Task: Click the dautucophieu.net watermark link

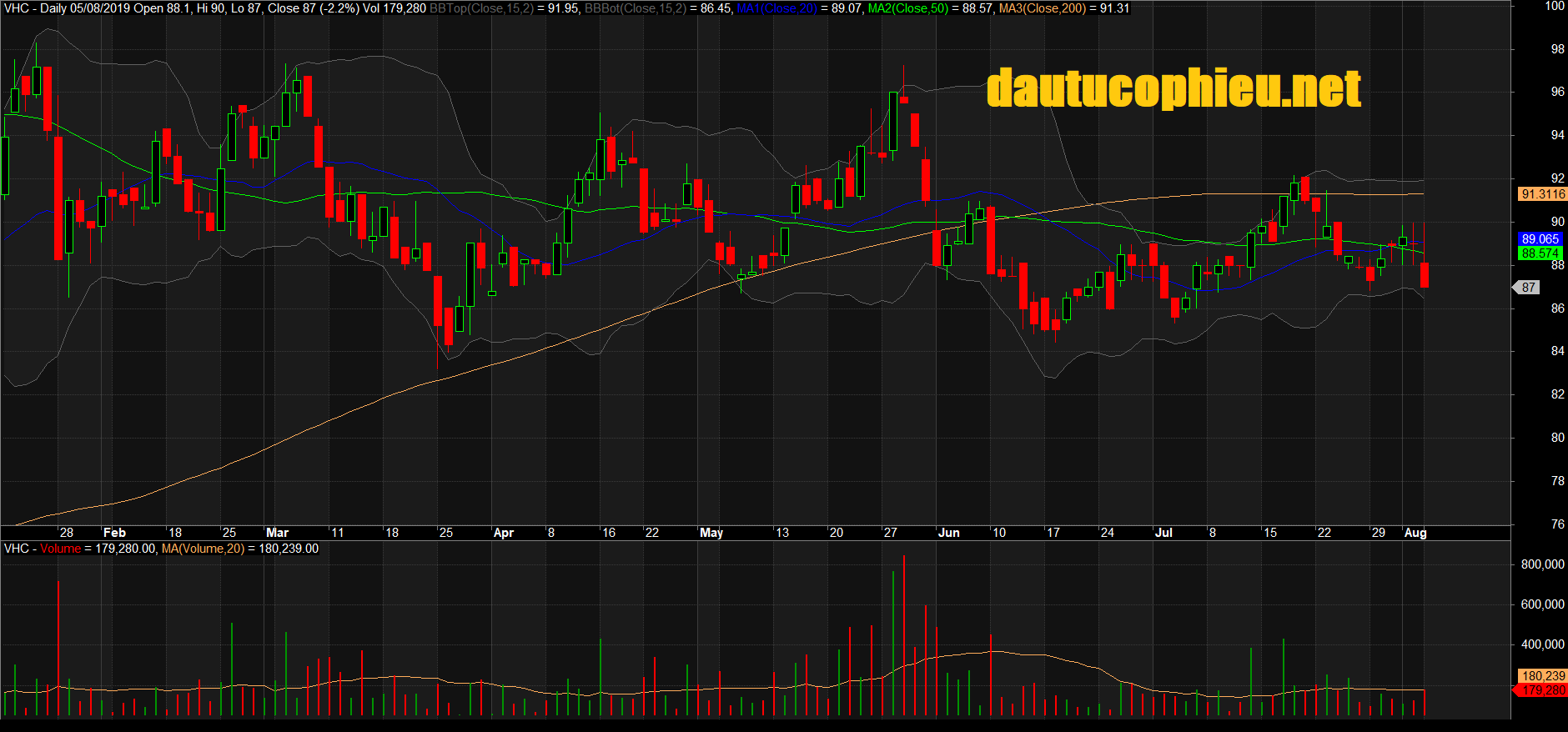Action: 1173,89
